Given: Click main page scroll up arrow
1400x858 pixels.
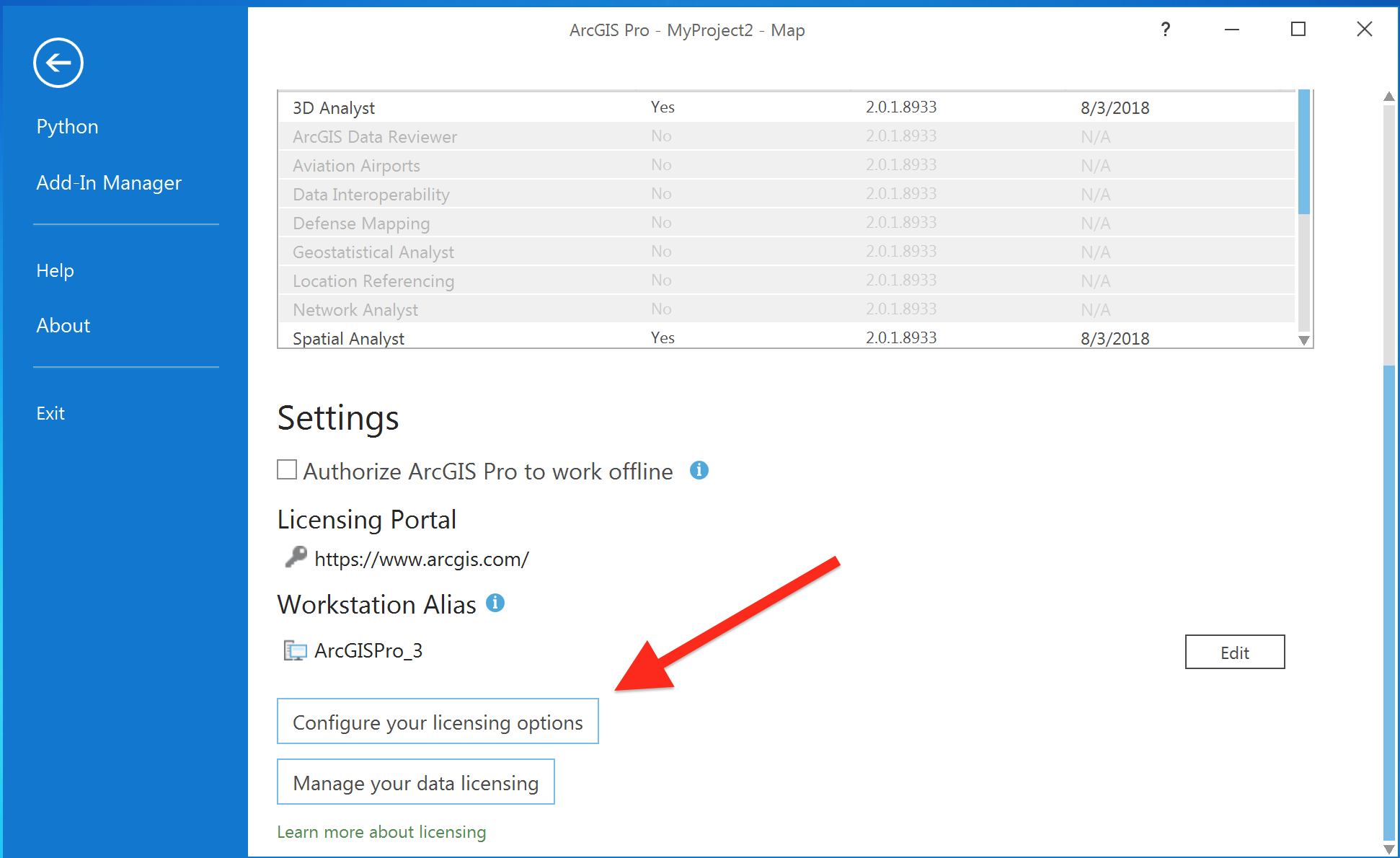Looking at the screenshot, I should click(x=1388, y=97).
